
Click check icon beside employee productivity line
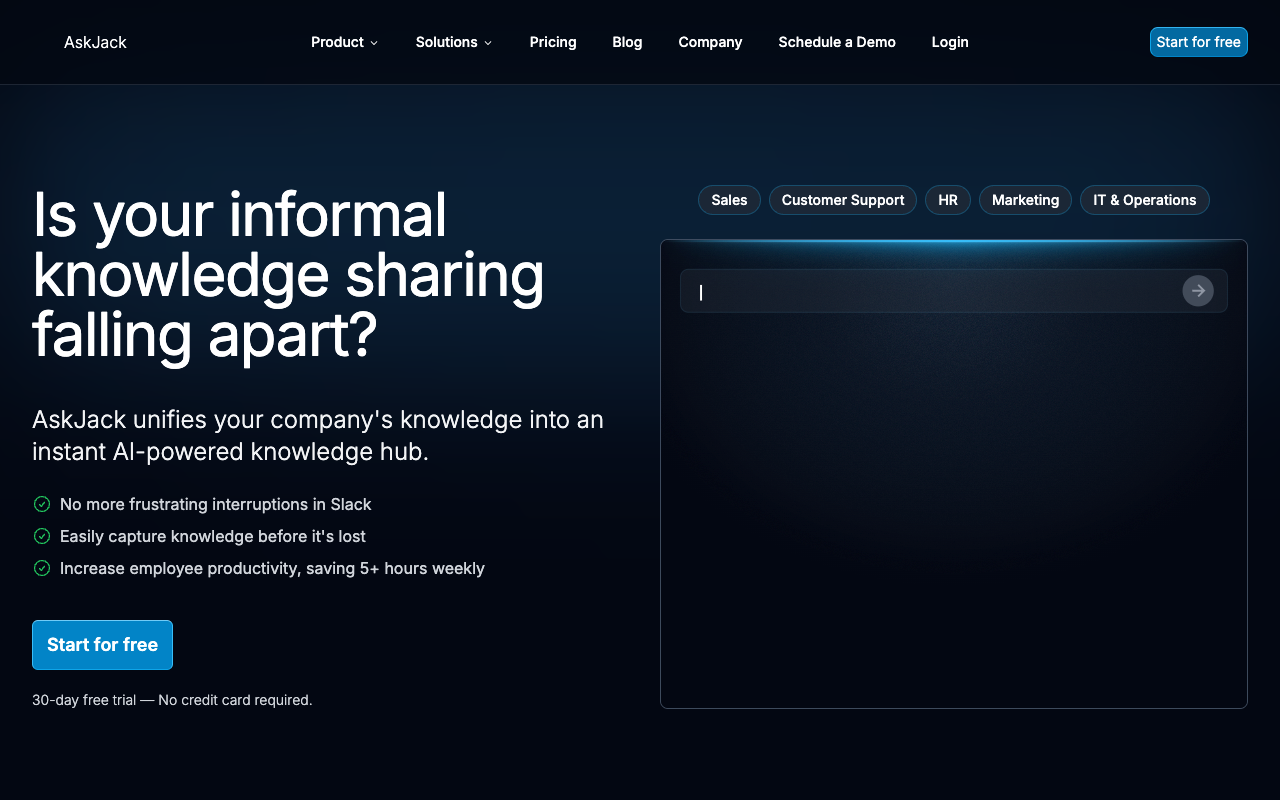42,568
